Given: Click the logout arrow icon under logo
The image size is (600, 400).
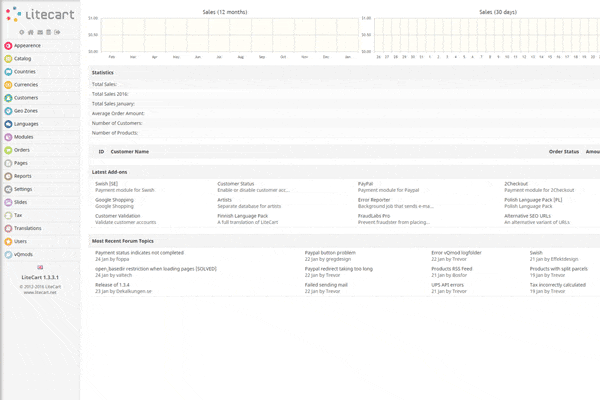Looking at the screenshot, I should (57, 32).
